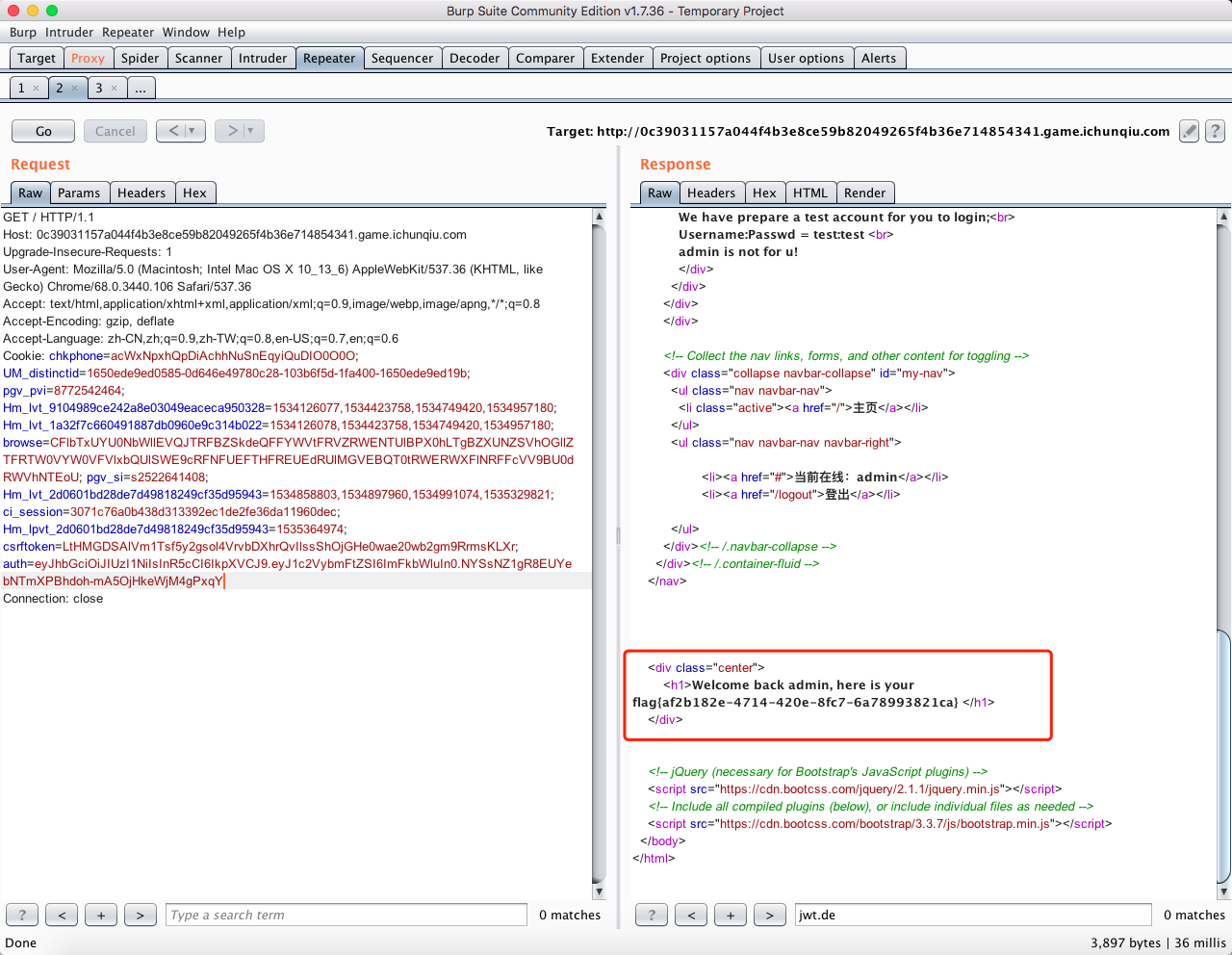This screenshot has height=955, width=1232.
Task: Show request Hex view
Action: [194, 193]
